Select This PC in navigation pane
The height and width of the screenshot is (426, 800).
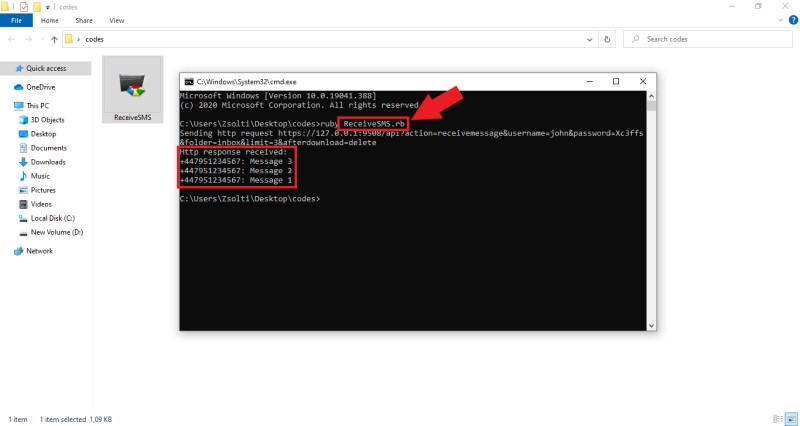37,106
